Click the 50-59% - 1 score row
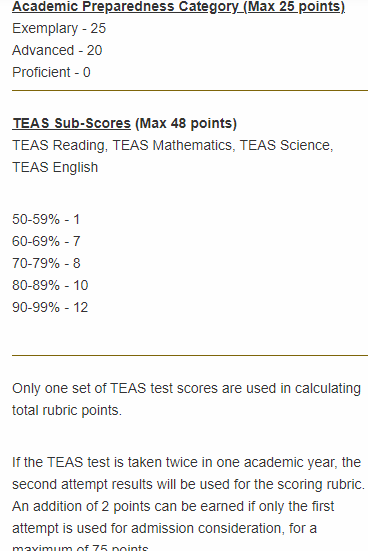This screenshot has width=368, height=551. pos(46,219)
